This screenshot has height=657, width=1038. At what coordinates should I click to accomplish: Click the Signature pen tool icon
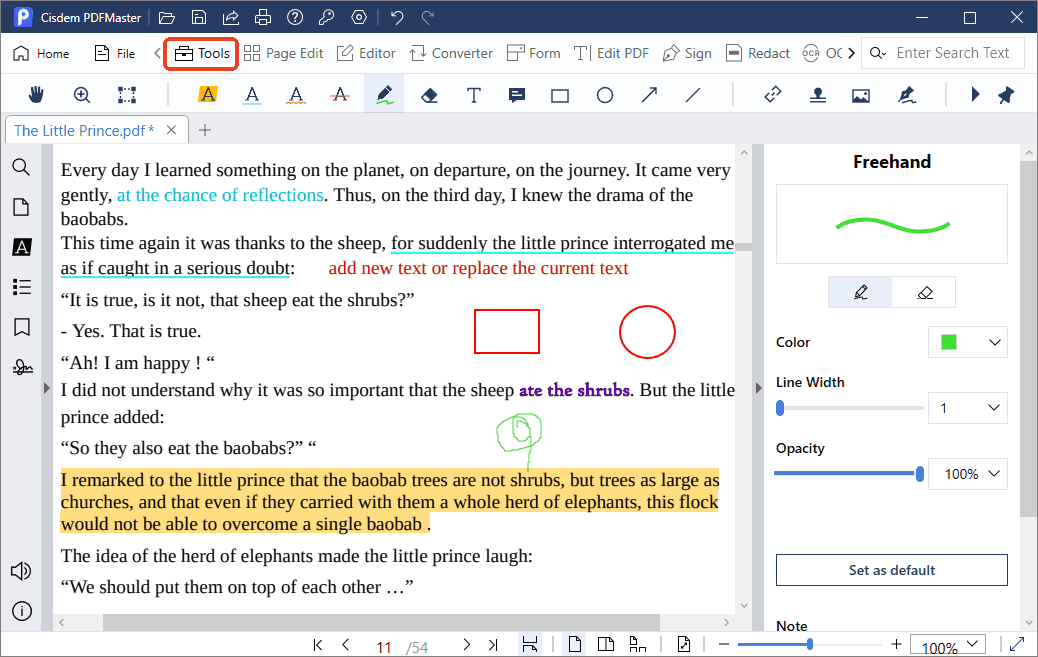(x=907, y=95)
